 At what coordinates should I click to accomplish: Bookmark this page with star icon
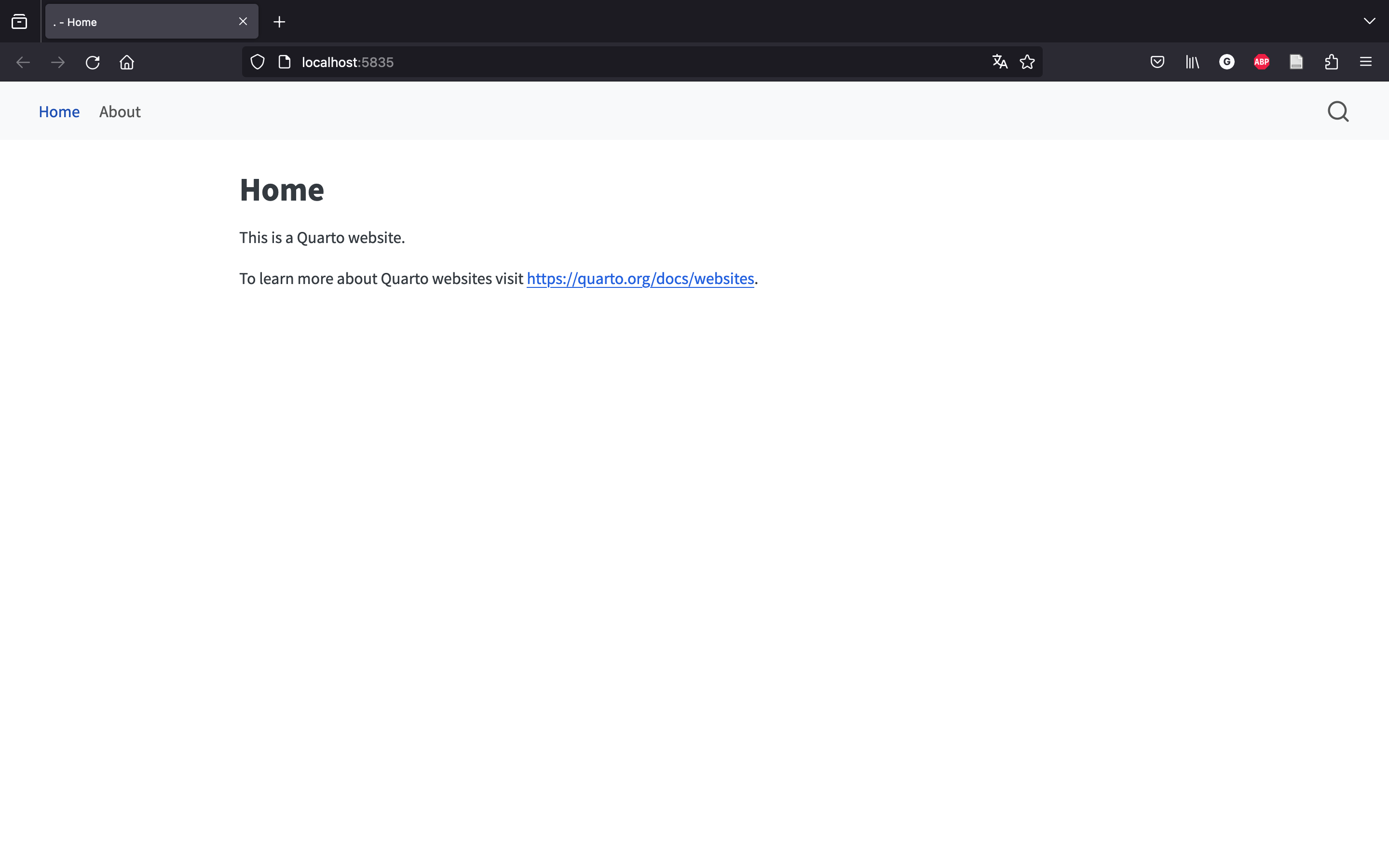pyautogui.click(x=1027, y=62)
